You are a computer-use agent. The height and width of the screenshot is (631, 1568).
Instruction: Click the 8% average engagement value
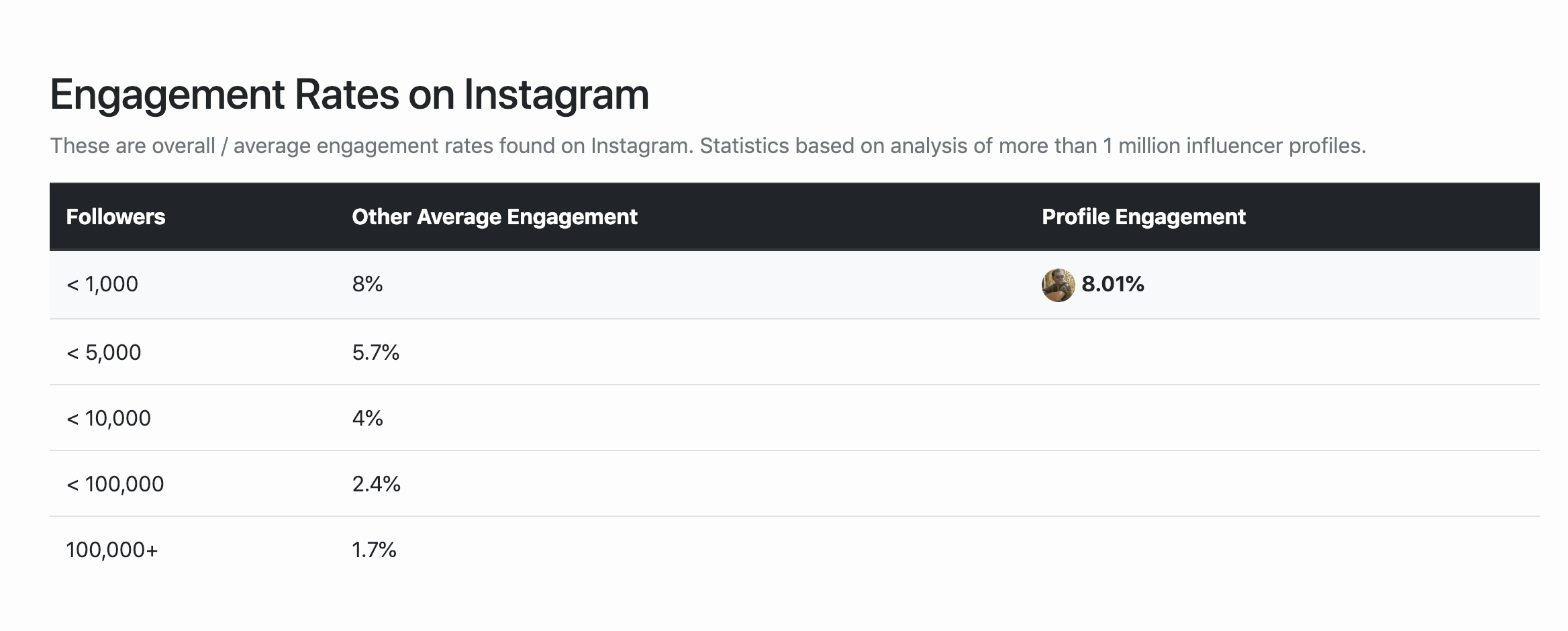pyautogui.click(x=367, y=285)
